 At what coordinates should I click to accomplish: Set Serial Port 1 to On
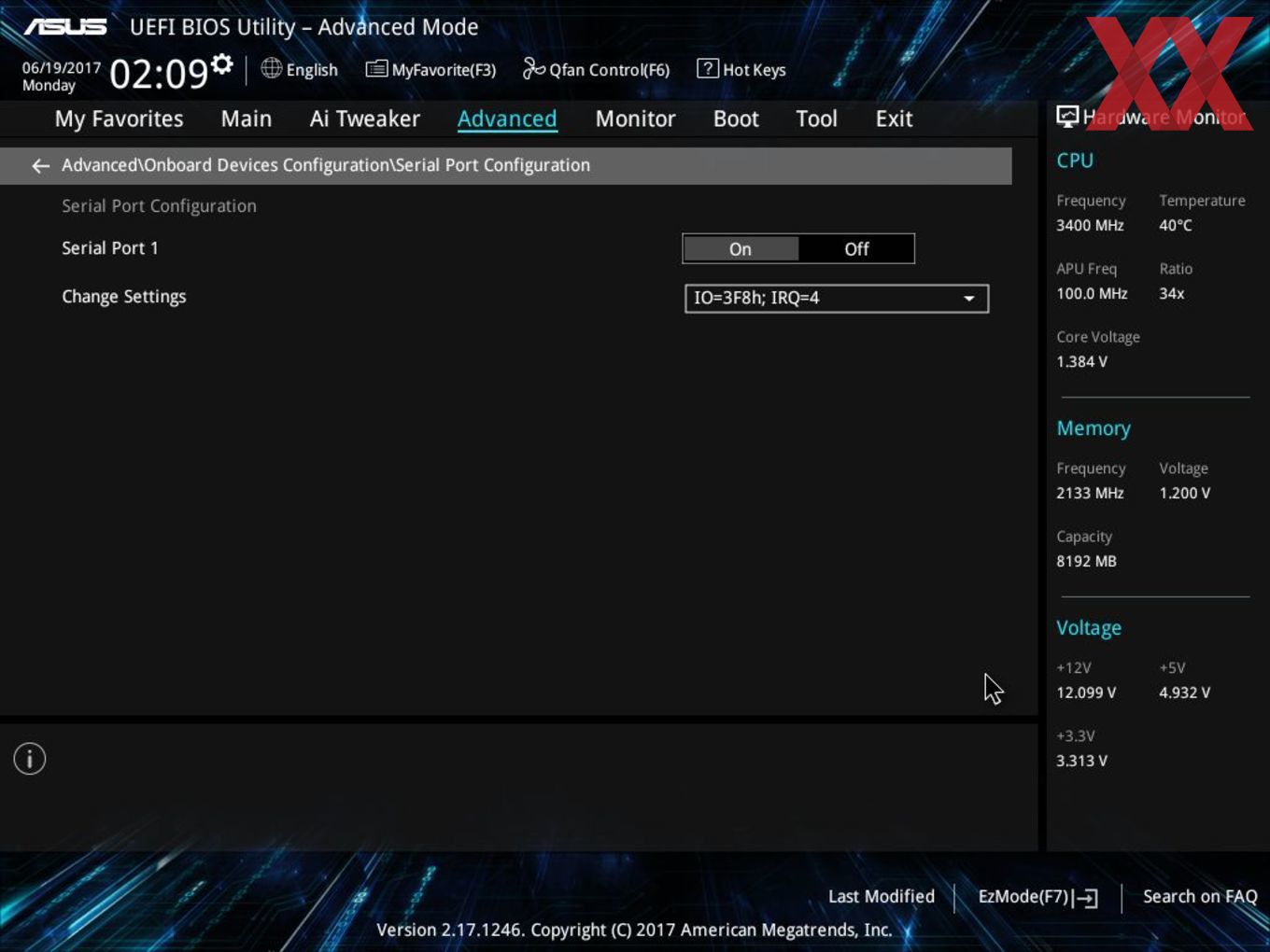point(741,249)
